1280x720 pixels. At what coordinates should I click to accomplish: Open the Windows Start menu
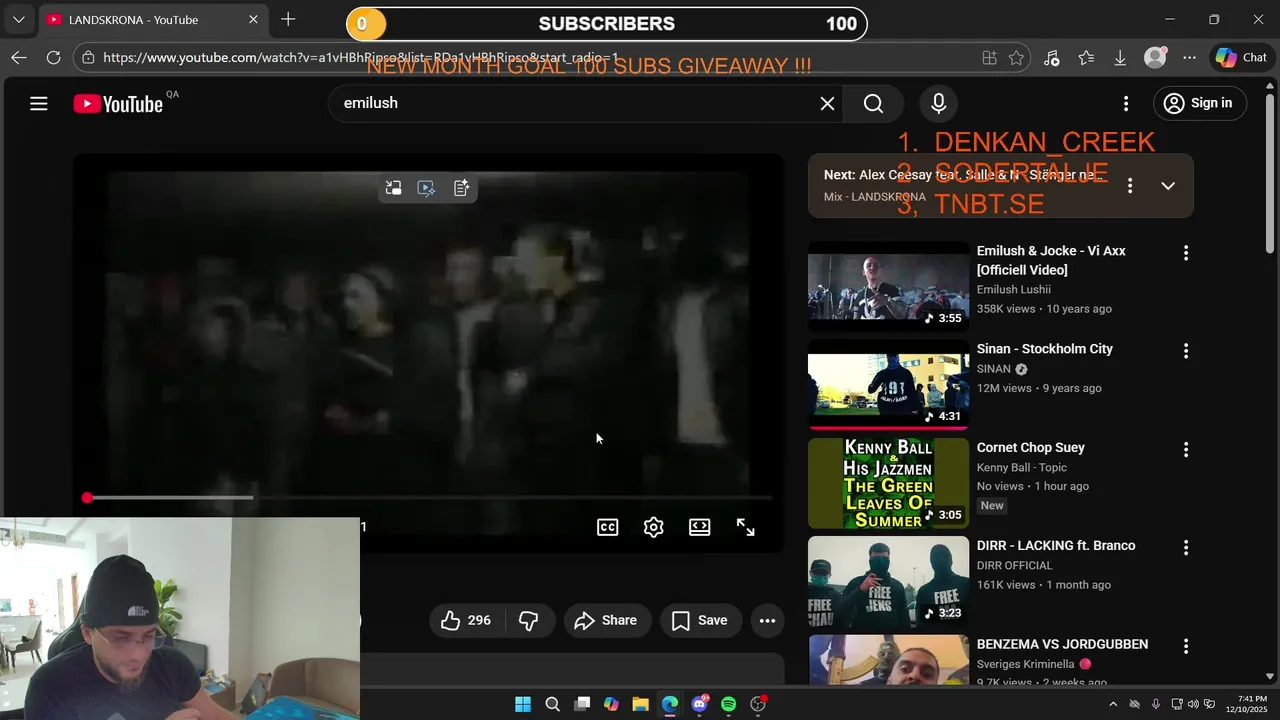[523, 704]
